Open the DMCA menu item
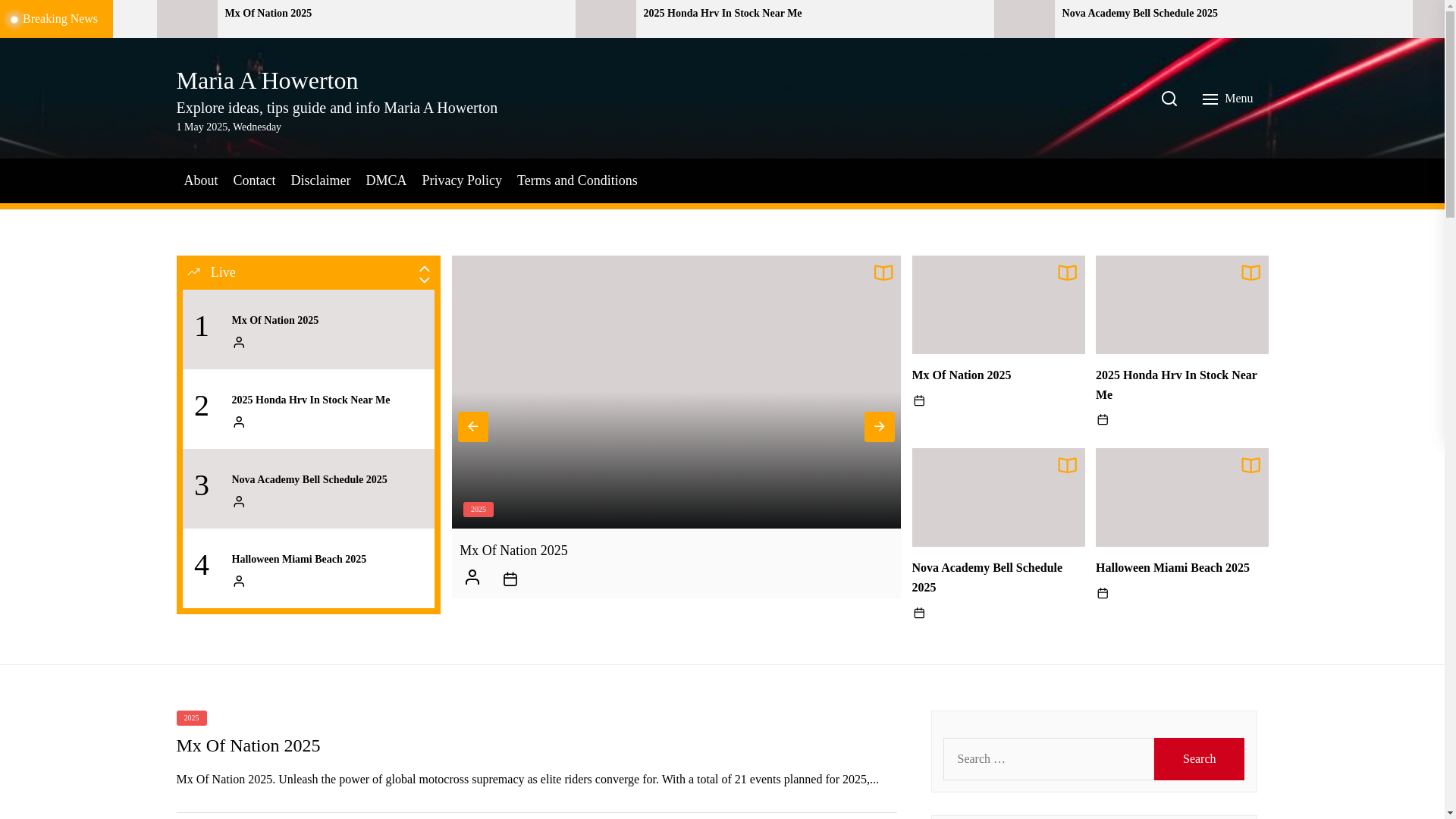 tap(386, 180)
